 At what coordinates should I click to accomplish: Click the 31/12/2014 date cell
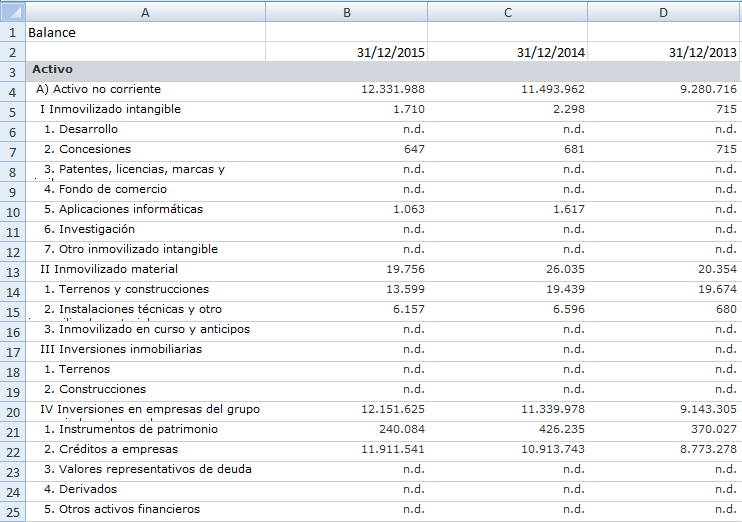[507, 52]
